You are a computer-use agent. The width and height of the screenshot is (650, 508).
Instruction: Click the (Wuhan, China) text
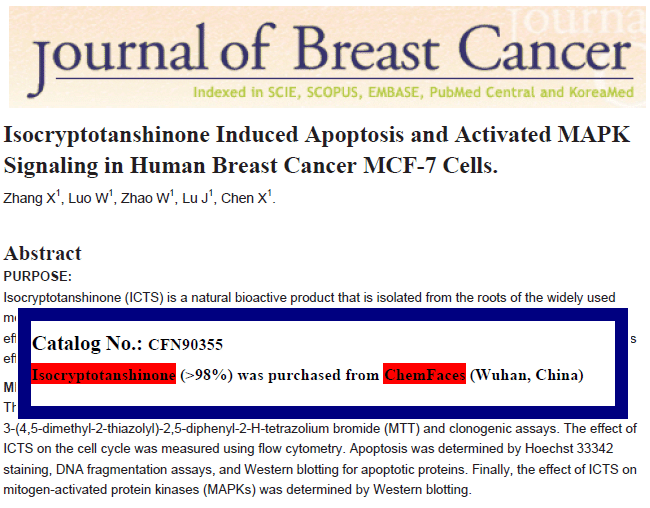(x=527, y=375)
